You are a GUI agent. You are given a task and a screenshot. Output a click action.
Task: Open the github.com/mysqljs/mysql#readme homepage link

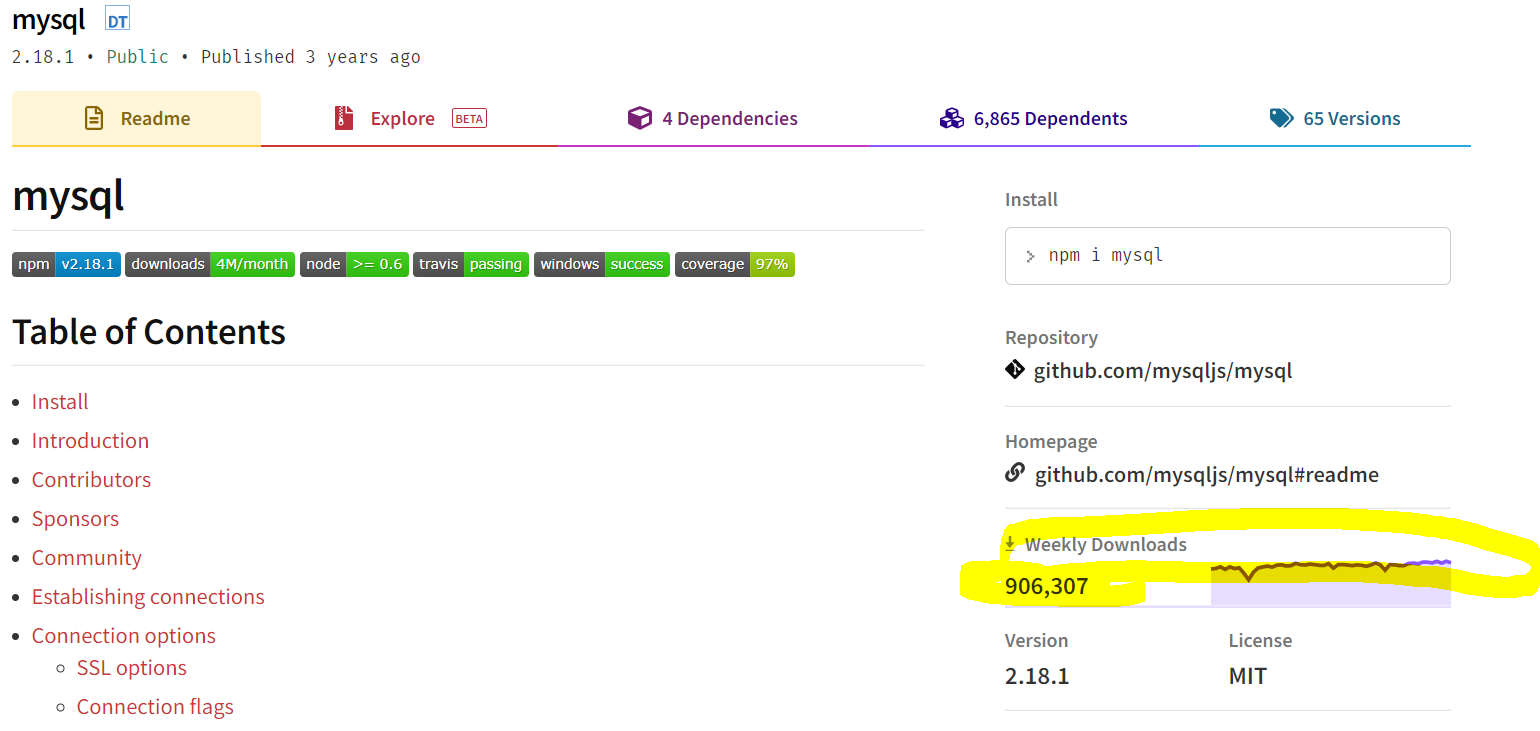pyautogui.click(x=1206, y=475)
